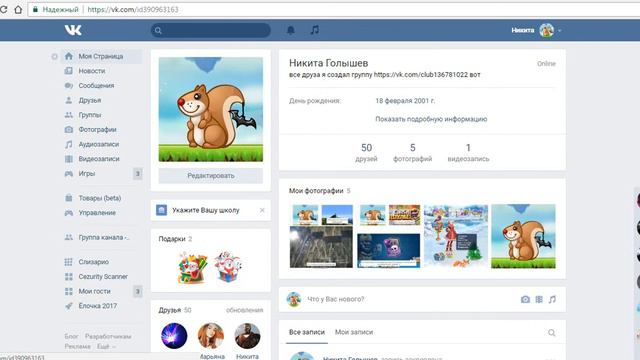The height and width of the screenshot is (360, 640).
Task: Click the Друзья person icon
Action: click(x=69, y=100)
